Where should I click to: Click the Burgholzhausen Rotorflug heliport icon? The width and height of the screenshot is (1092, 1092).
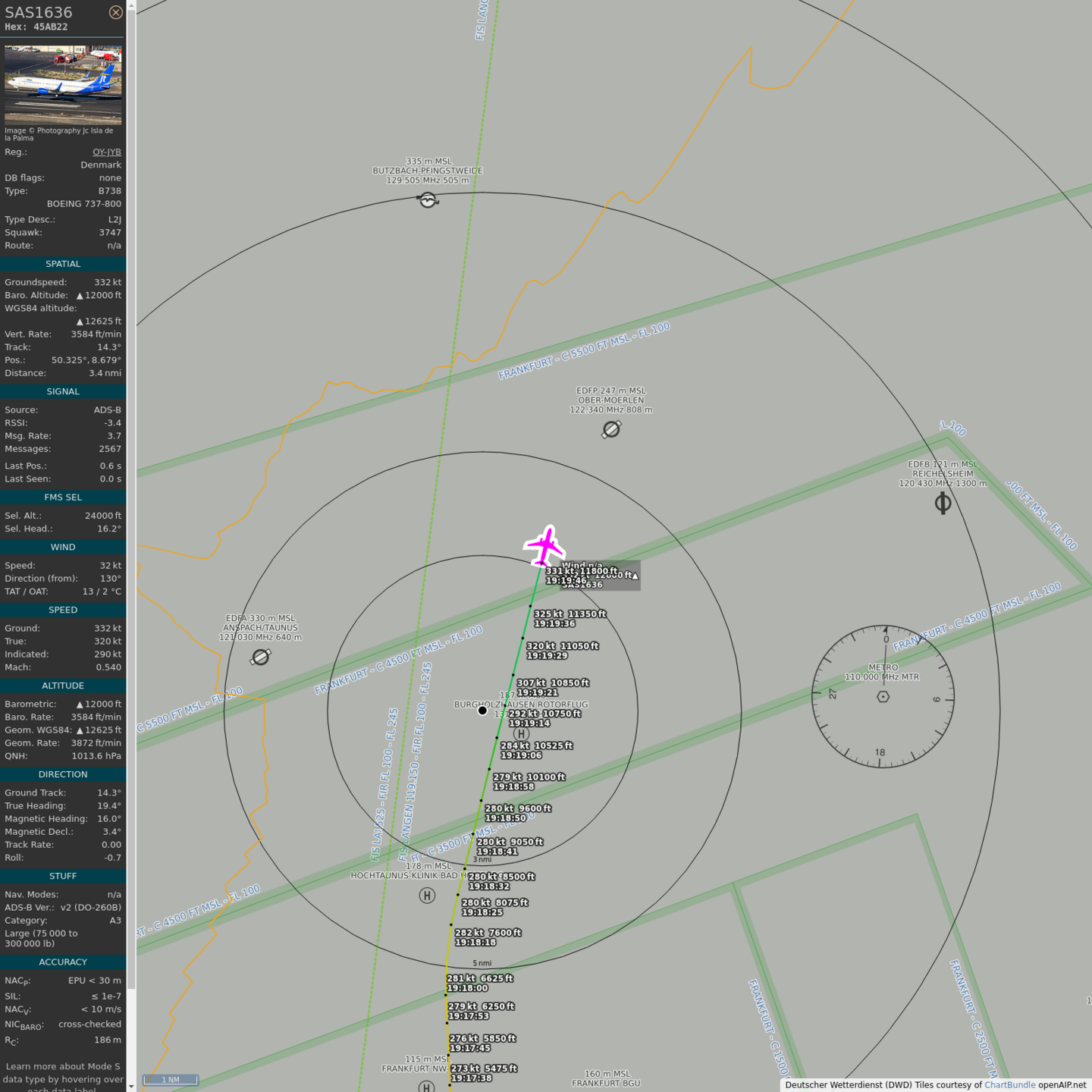tap(521, 733)
